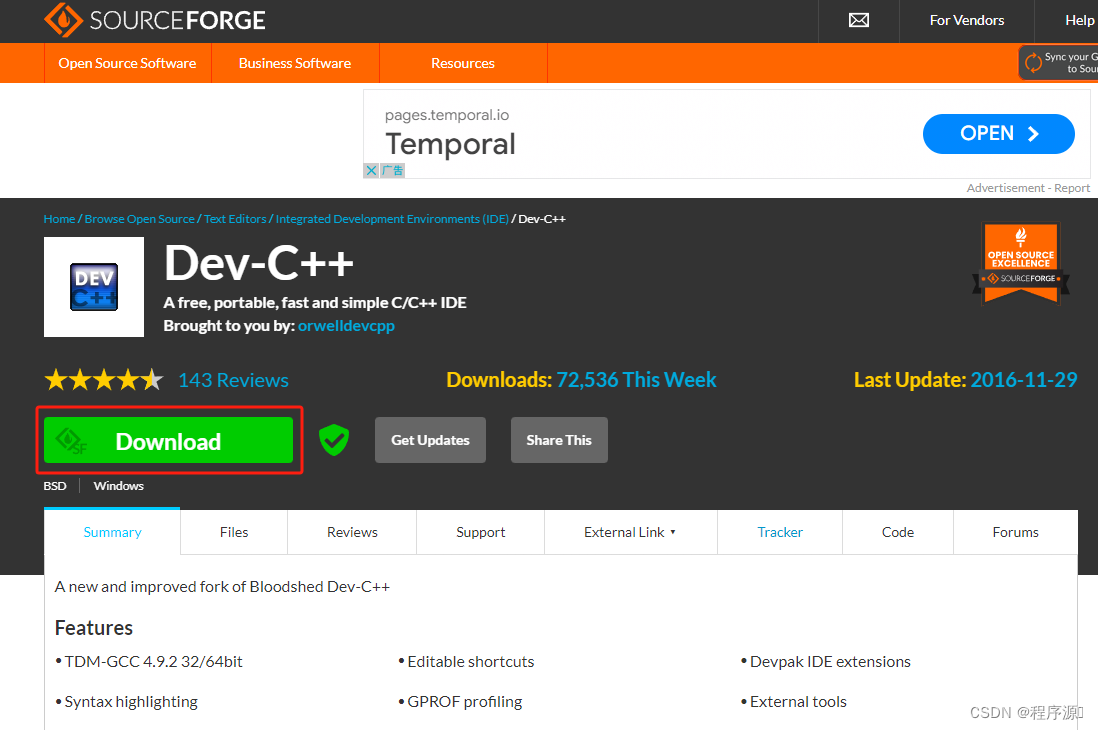
Task: Click the Integrated Development Environments breadcrumb link
Action: coord(391,218)
